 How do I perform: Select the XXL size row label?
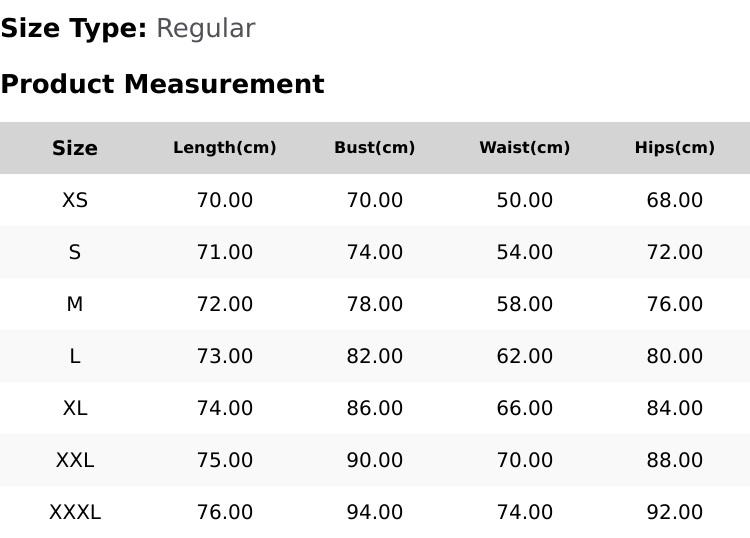point(75,461)
